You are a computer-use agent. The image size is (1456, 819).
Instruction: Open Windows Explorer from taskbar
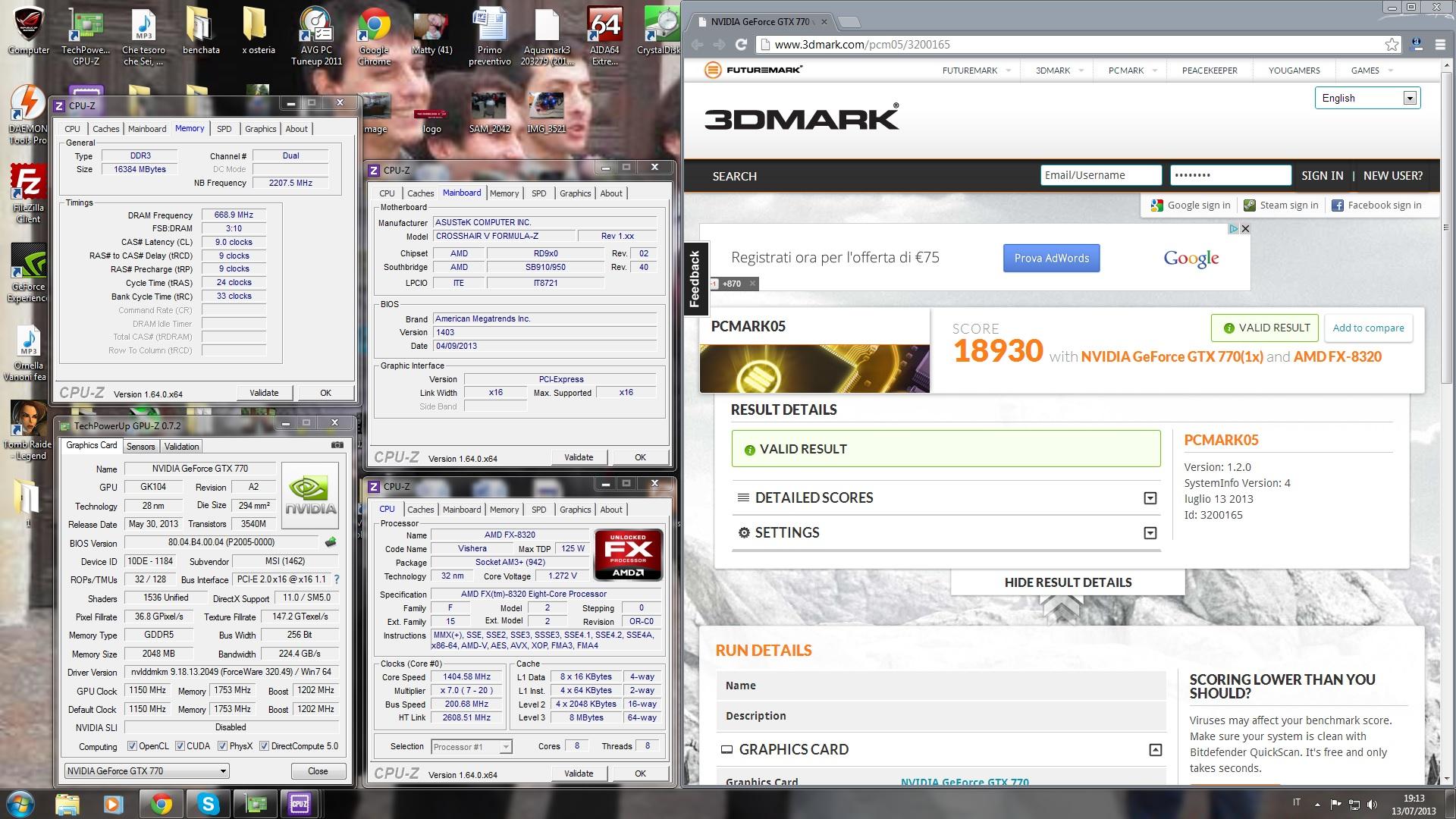click(x=67, y=804)
